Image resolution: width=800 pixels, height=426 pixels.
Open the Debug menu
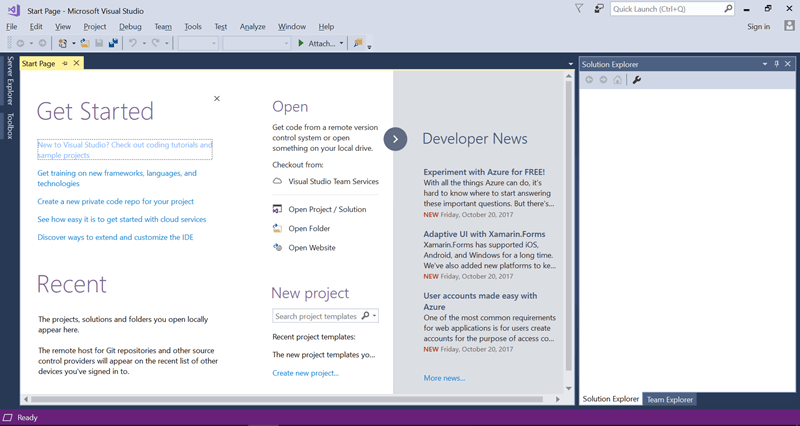[x=129, y=26]
